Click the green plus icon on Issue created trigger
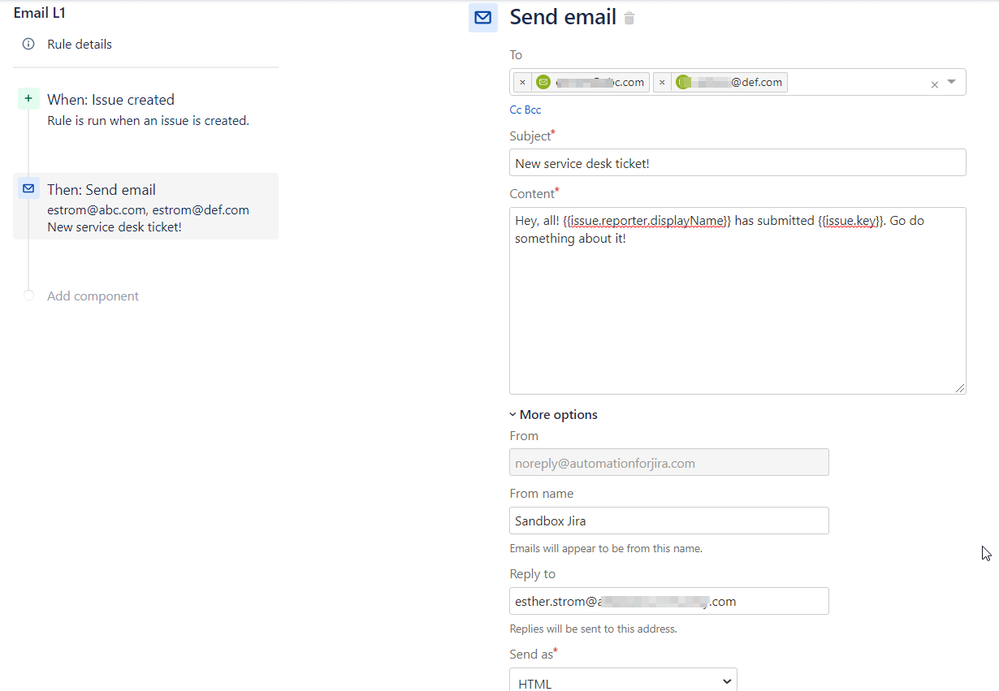Image resolution: width=999 pixels, height=691 pixels. coord(27,99)
